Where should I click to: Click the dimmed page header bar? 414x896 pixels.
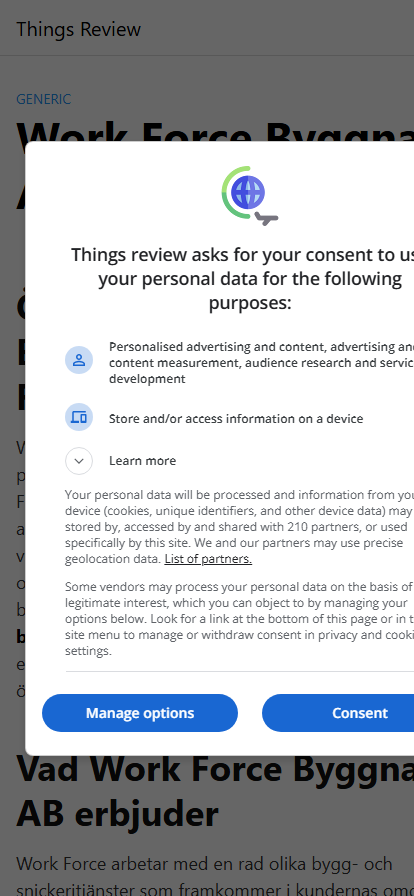point(207,28)
